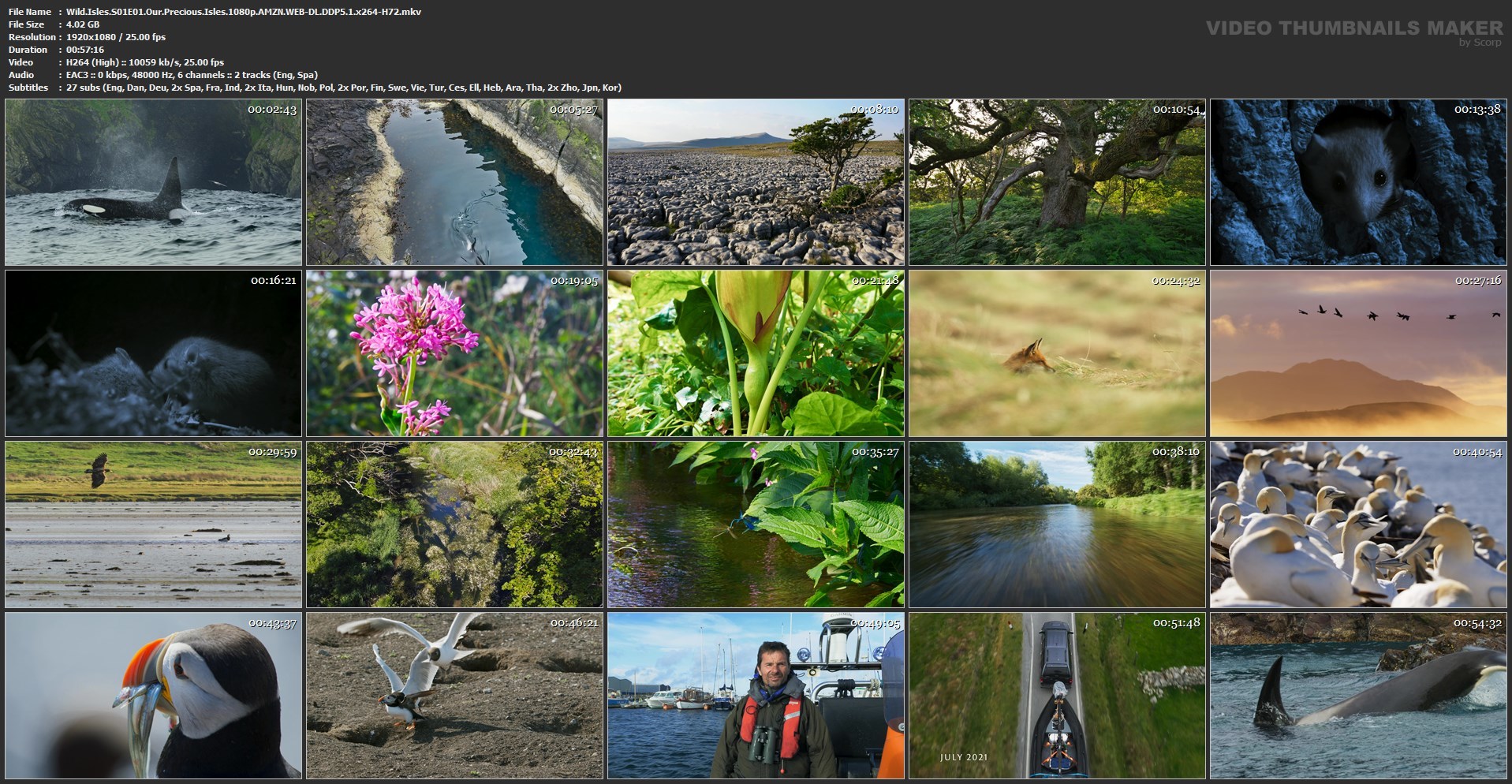Click the timestamp 00:40:54 label
This screenshot has height=784, width=1512.
(x=1477, y=452)
